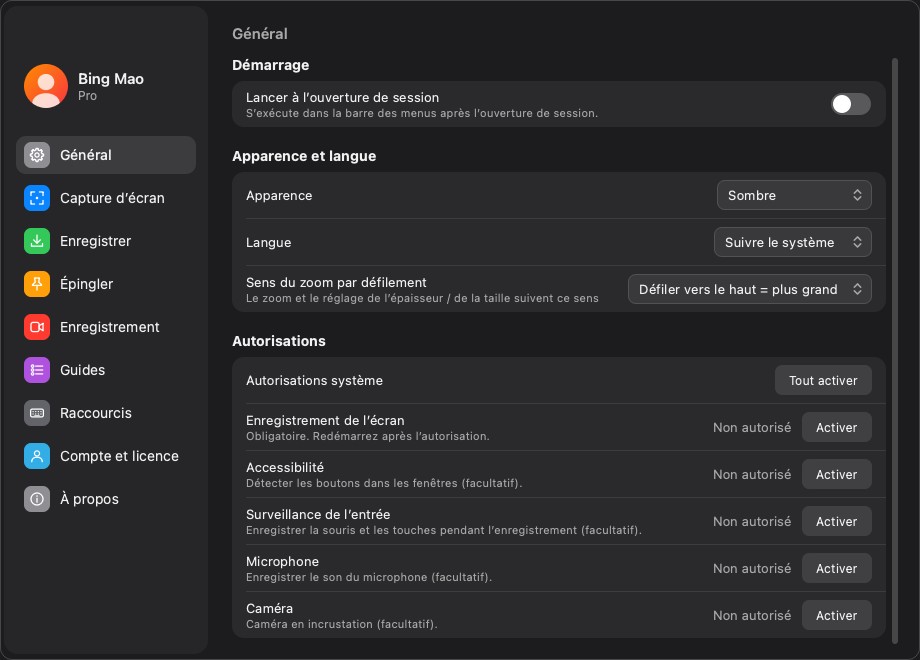Activate Accessibilité permission
This screenshot has height=660, width=920.
pos(836,475)
